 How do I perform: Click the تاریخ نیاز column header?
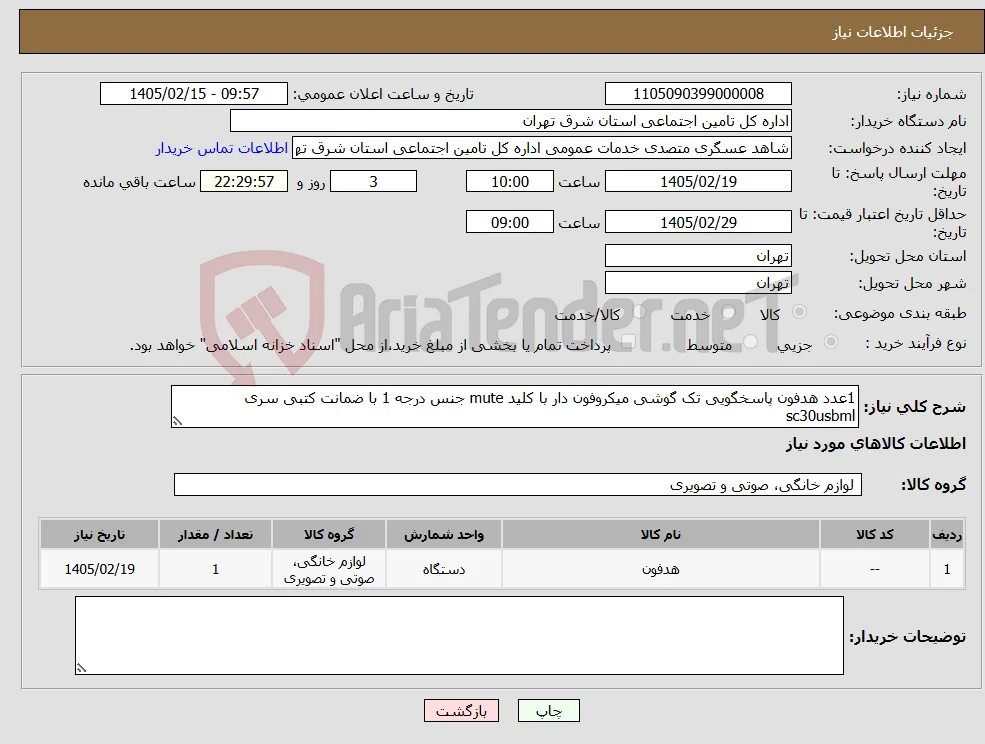[x=99, y=535]
